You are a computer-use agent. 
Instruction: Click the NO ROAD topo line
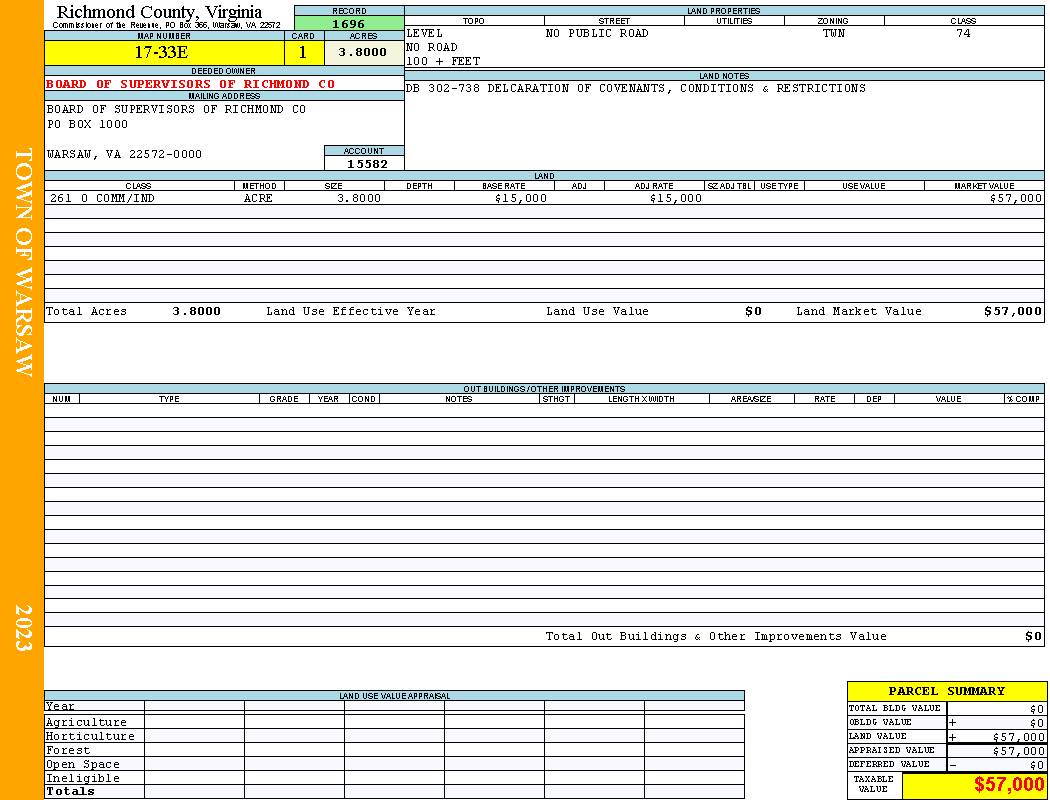coord(432,48)
